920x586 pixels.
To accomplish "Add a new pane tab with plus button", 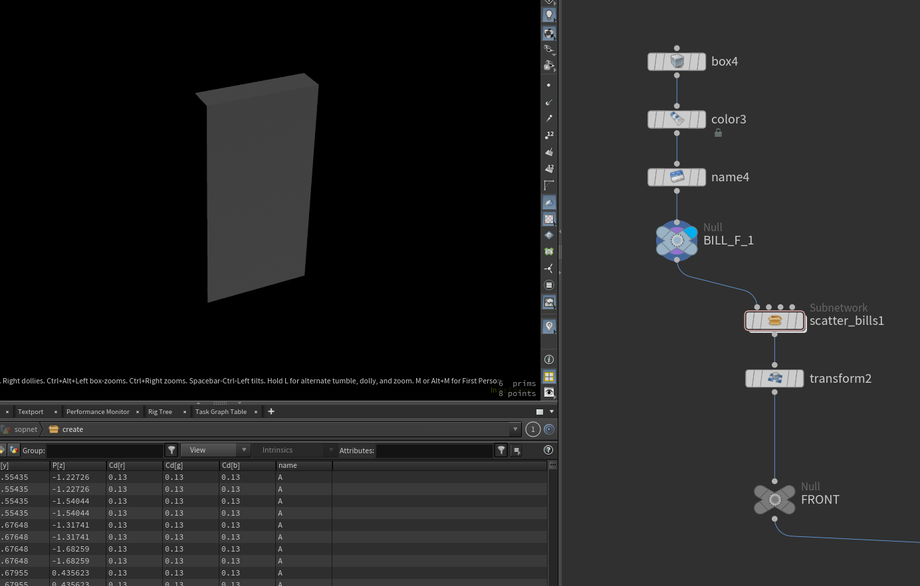I will pos(271,411).
